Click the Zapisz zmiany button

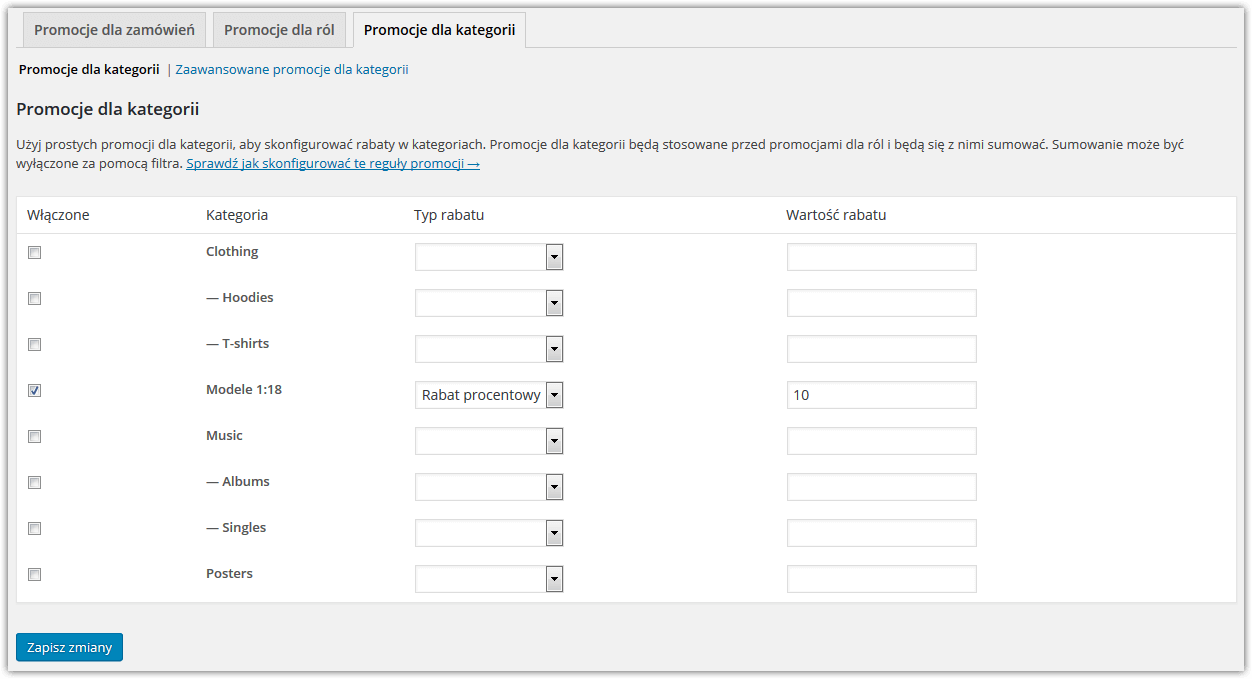(x=69, y=647)
